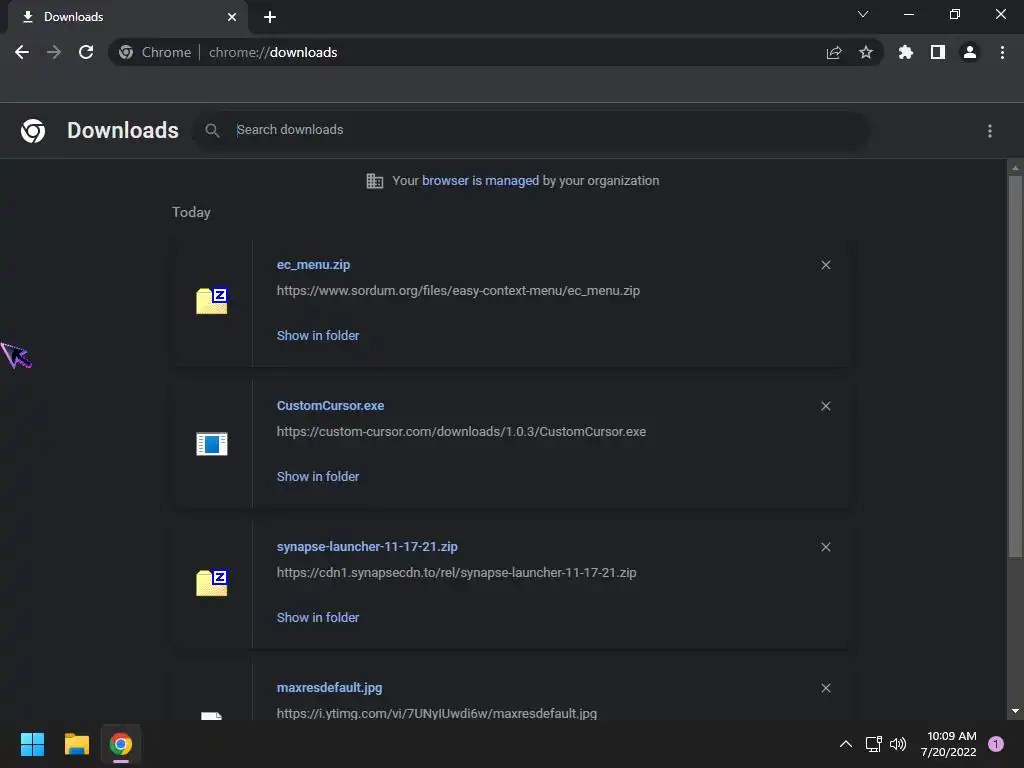
Task: Click the synapse-launcher zip file icon
Action: 212,583
